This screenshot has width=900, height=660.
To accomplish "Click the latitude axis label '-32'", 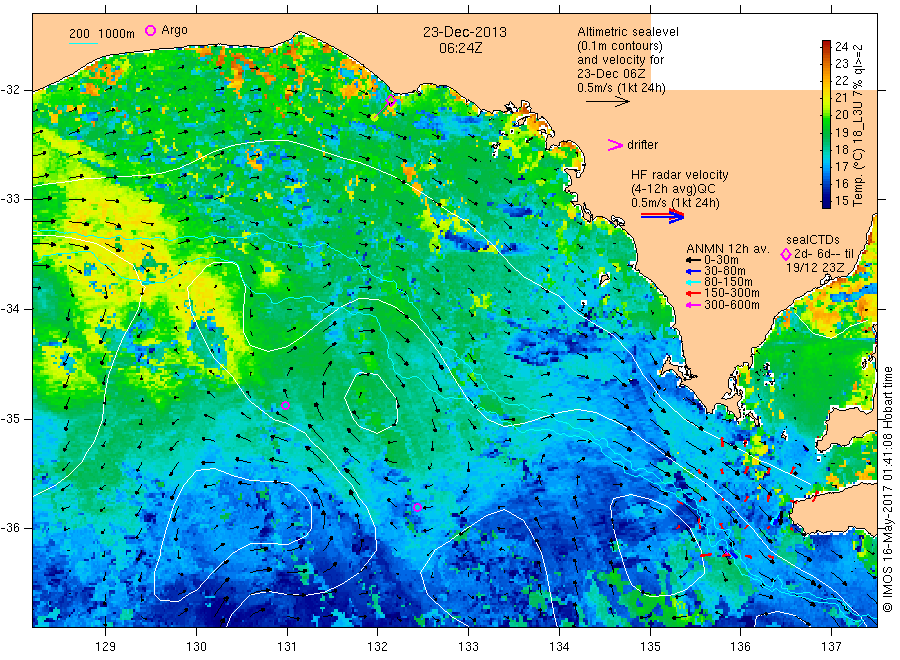I will 10,90.
